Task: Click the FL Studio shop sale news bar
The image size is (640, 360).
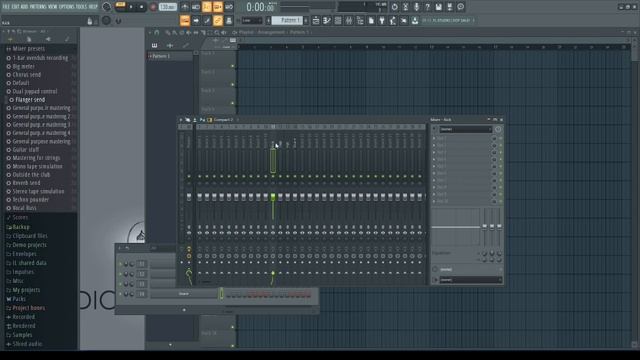Action: 448,20
